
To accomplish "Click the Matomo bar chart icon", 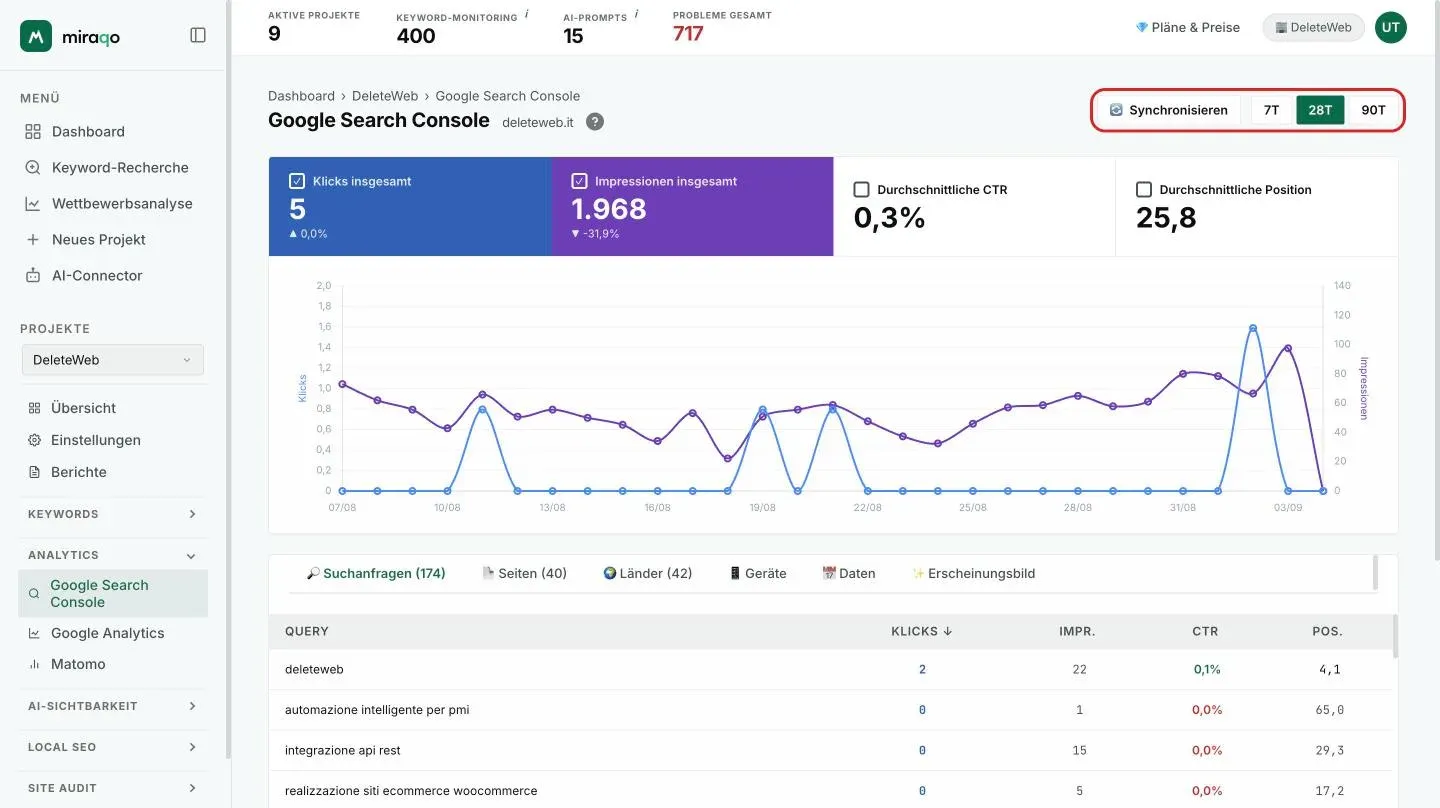I will click(x=34, y=664).
